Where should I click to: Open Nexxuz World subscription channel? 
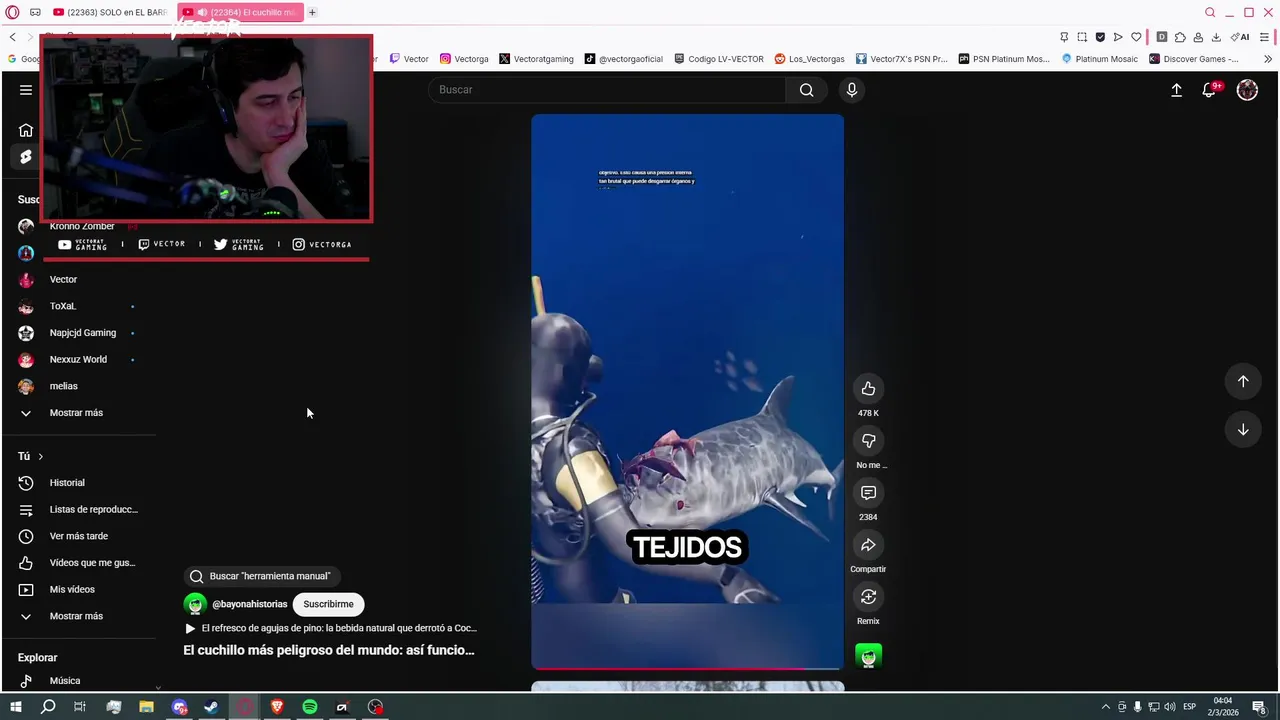[78, 360]
